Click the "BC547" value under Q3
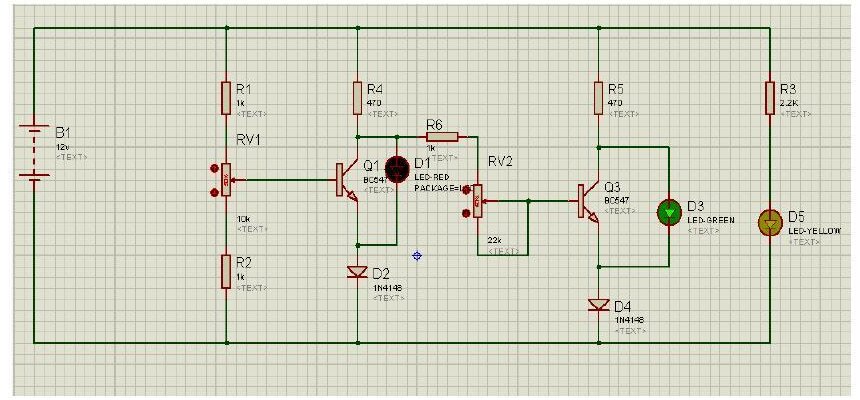This screenshot has width=860, height=400. point(614,201)
